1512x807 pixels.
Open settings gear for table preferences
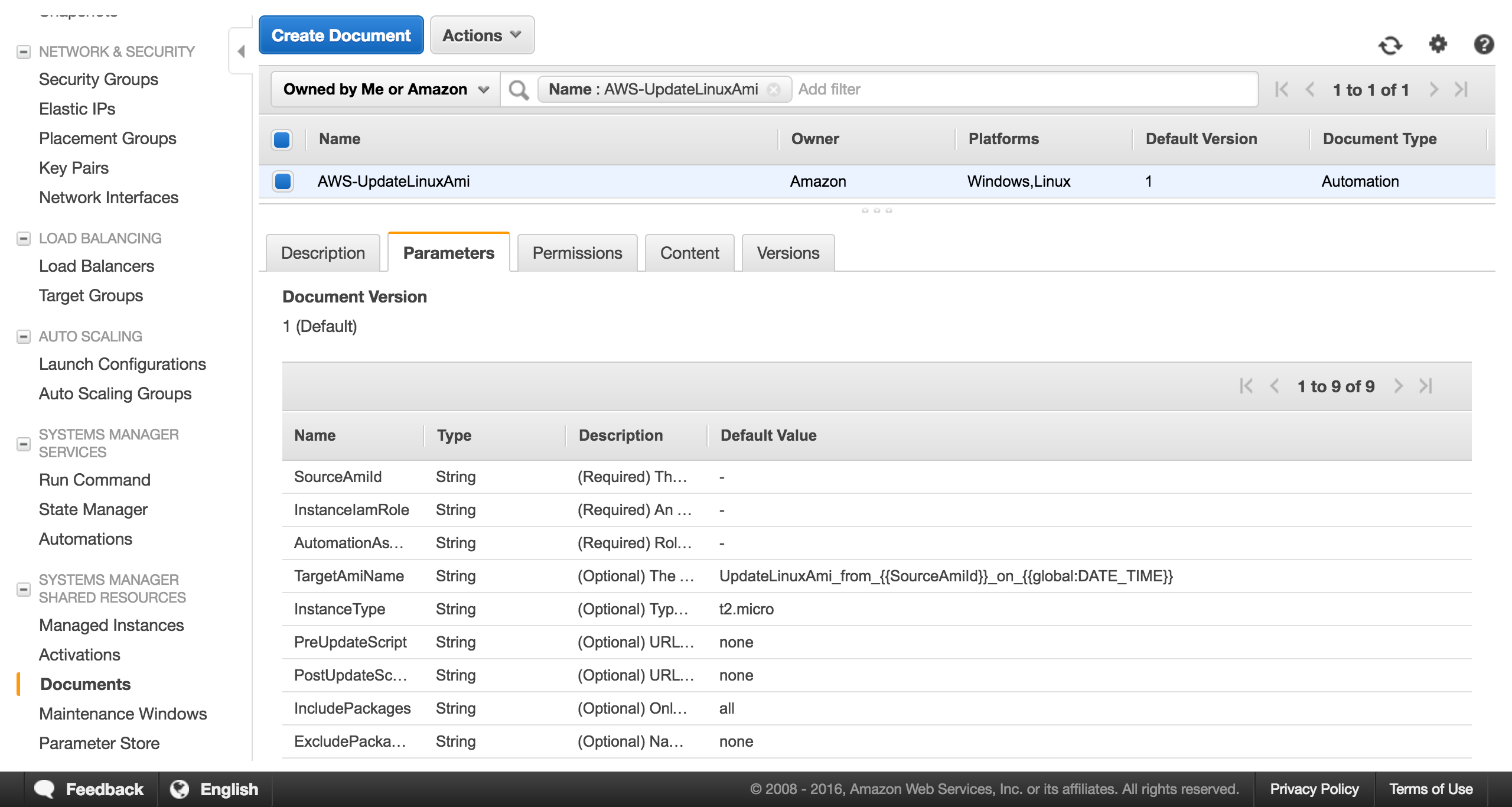[x=1438, y=44]
